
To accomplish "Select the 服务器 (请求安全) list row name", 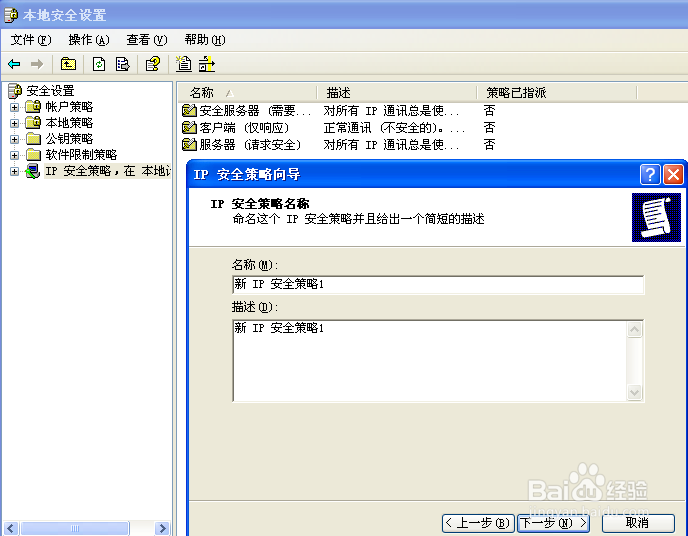I will (x=250, y=144).
